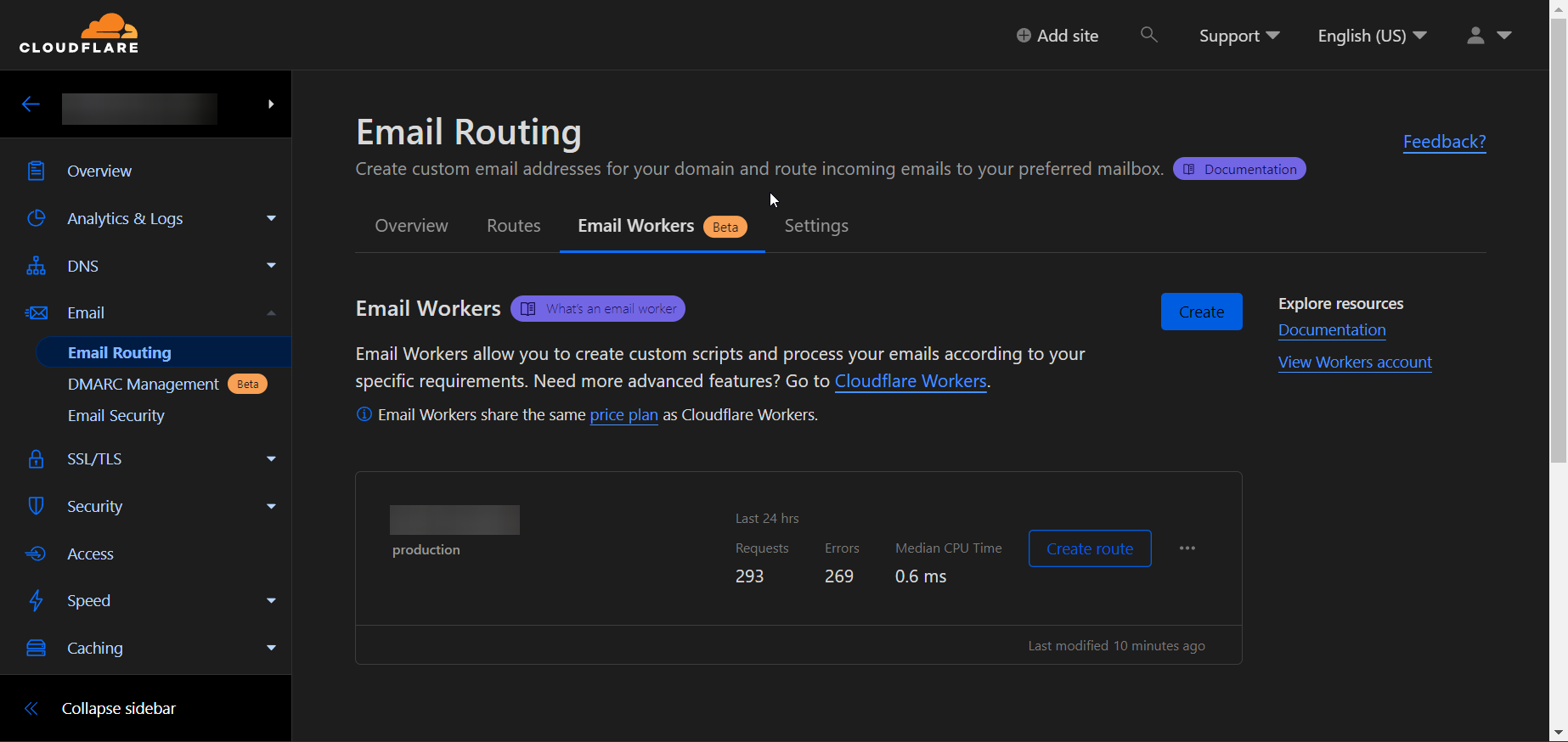Screen dimensions: 1568x742
Task: Click the SSL/TLS lock icon
Action: coord(36,458)
